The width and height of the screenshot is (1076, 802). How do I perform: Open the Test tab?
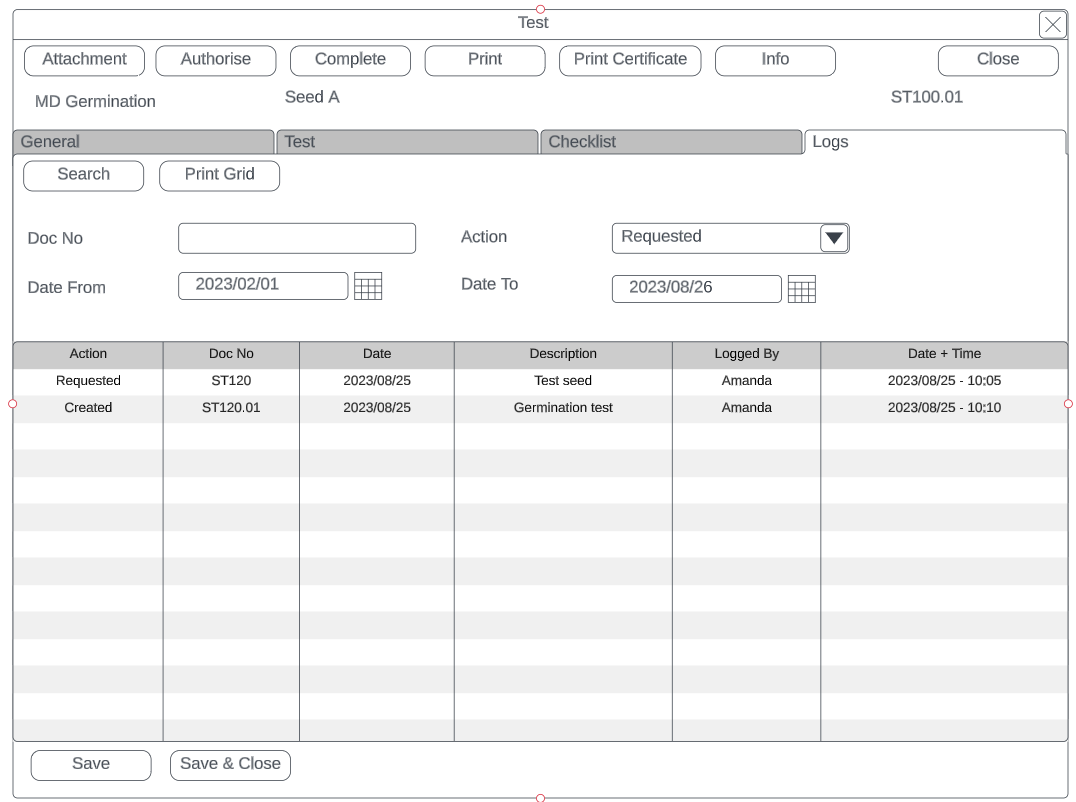click(406, 142)
